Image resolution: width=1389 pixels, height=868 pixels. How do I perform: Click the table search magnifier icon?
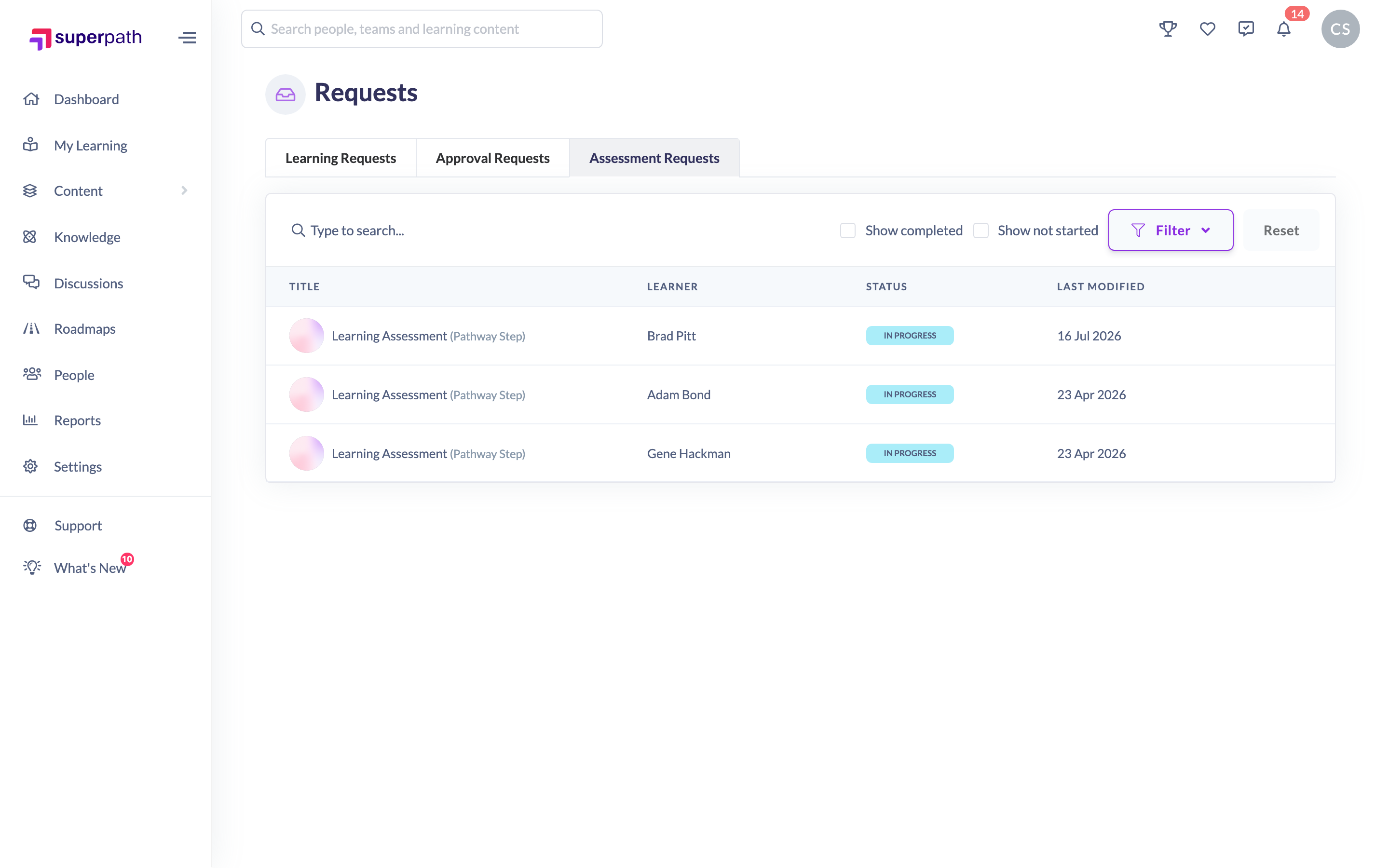pos(298,230)
